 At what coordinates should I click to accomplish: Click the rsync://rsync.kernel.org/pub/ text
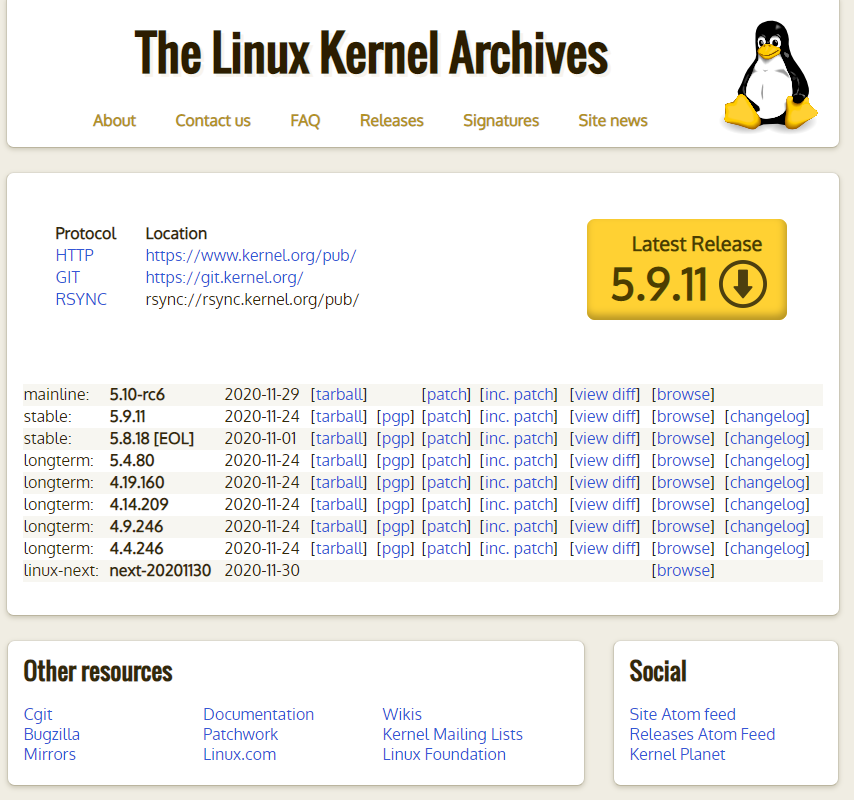tap(252, 299)
